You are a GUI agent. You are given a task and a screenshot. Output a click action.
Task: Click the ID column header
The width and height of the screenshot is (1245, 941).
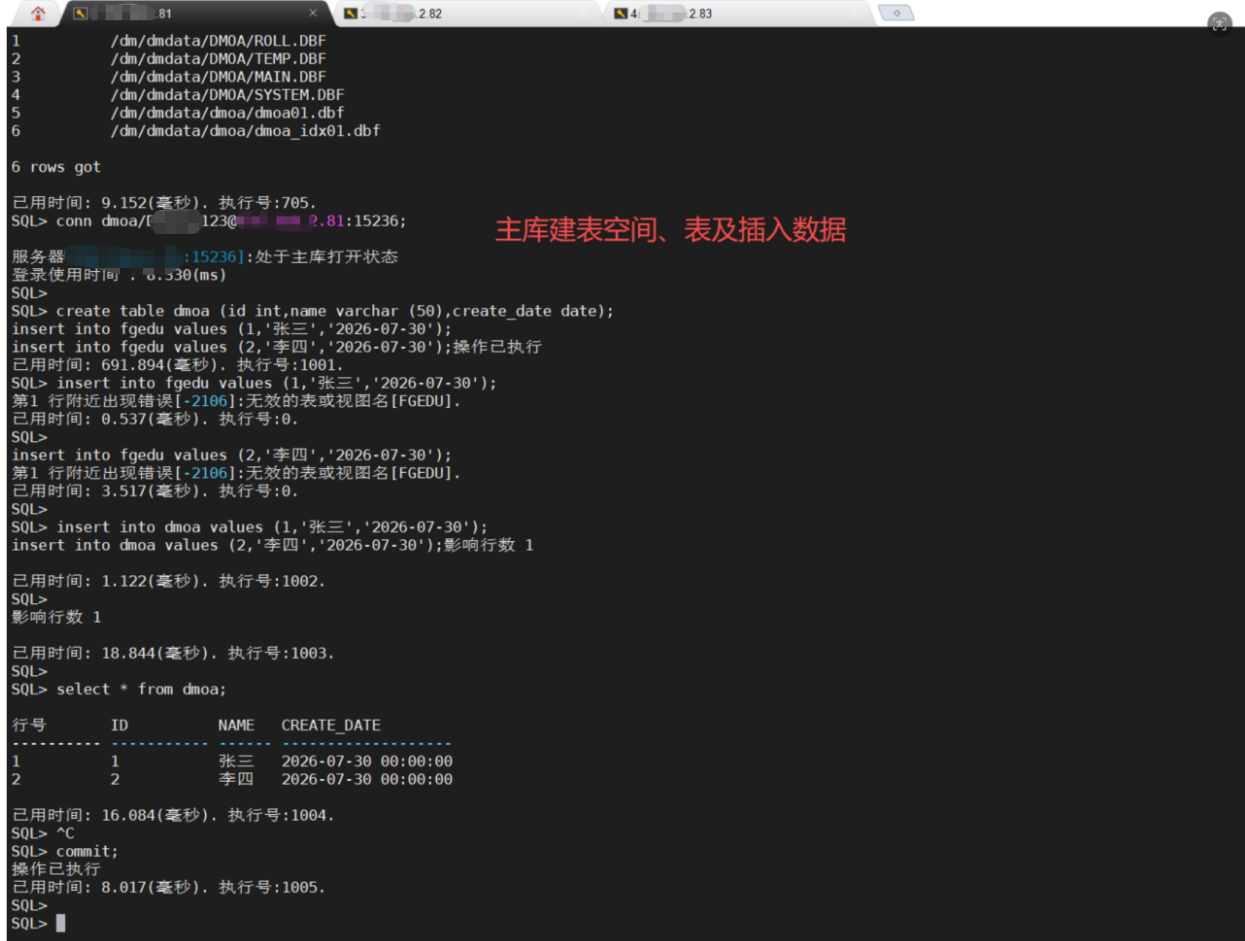click(x=120, y=725)
